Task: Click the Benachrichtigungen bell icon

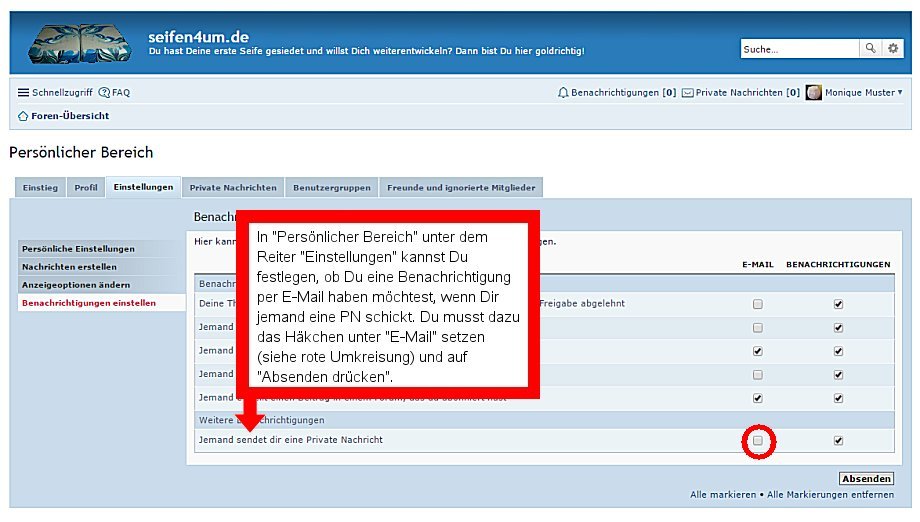Action: [x=563, y=93]
